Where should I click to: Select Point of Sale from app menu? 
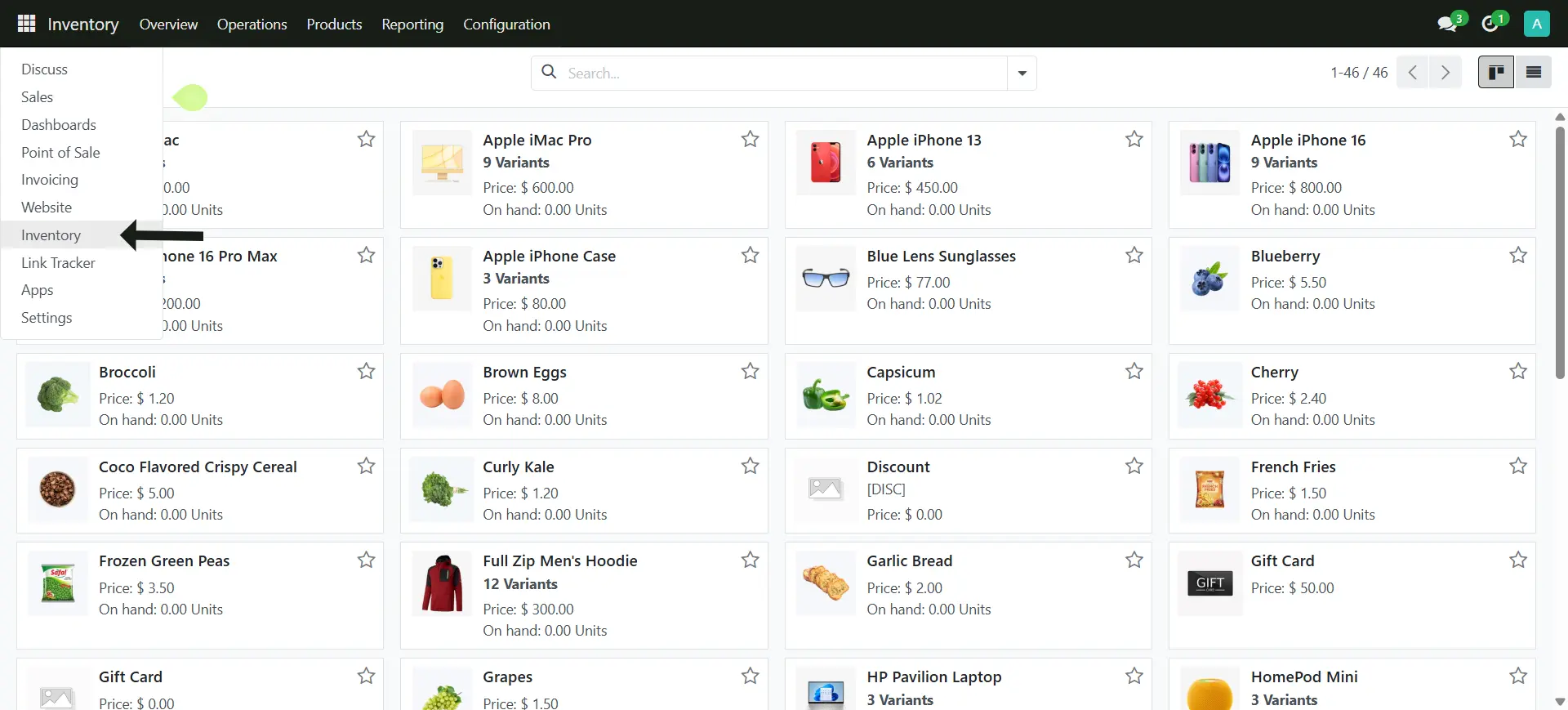pos(60,153)
